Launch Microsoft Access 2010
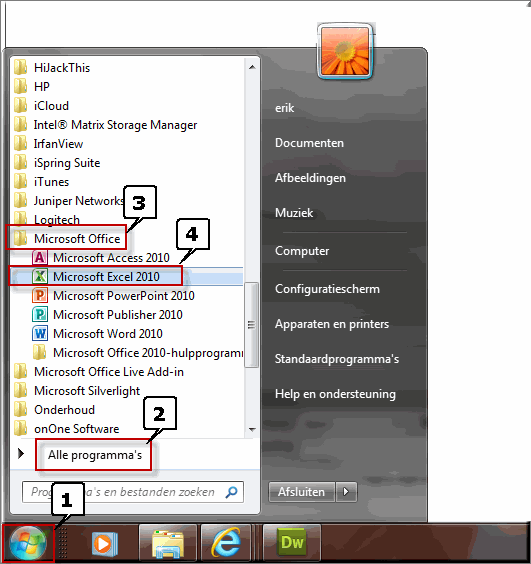This screenshot has height=564, width=531. (x=127, y=258)
